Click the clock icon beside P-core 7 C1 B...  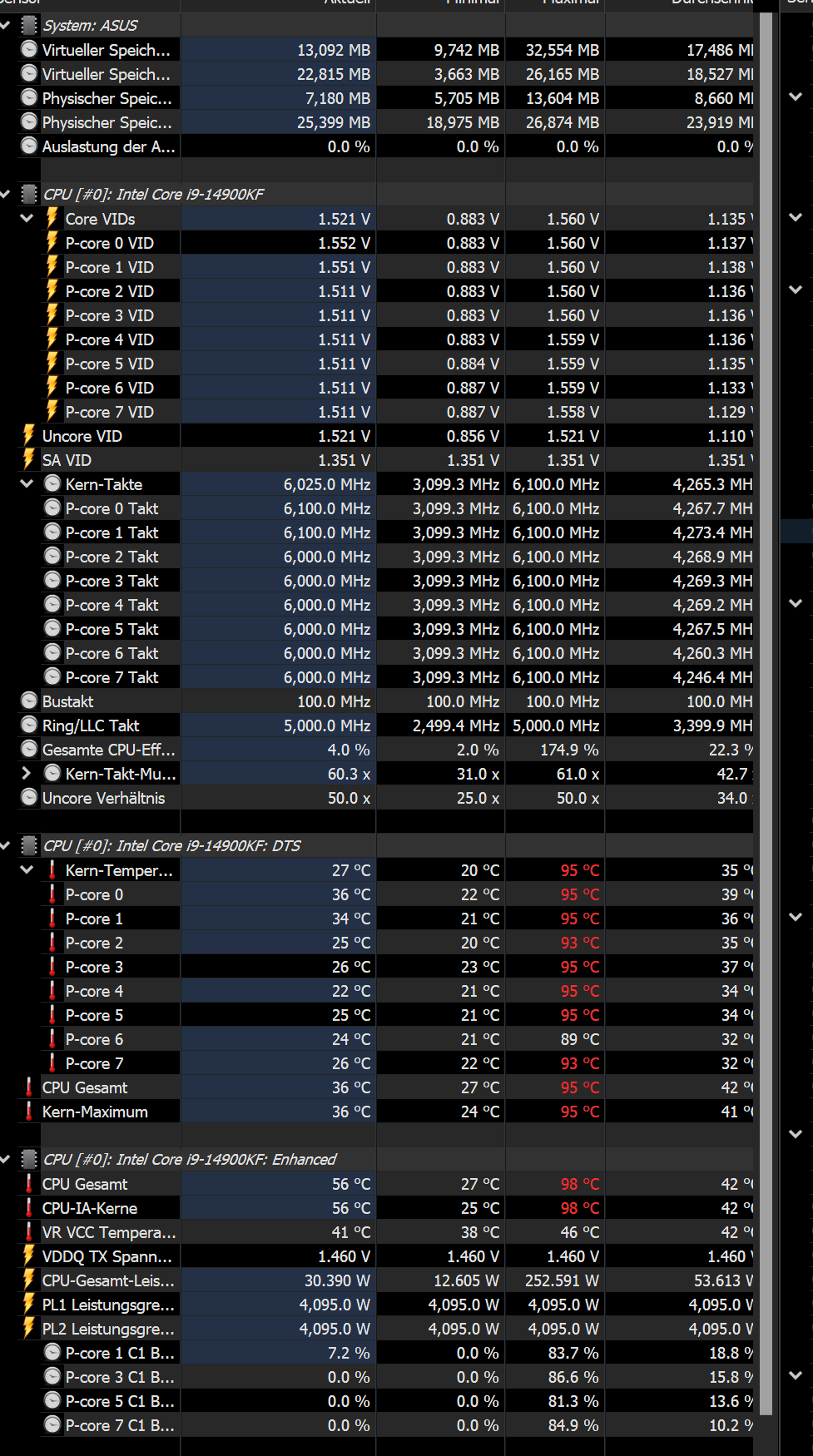[x=52, y=1424]
